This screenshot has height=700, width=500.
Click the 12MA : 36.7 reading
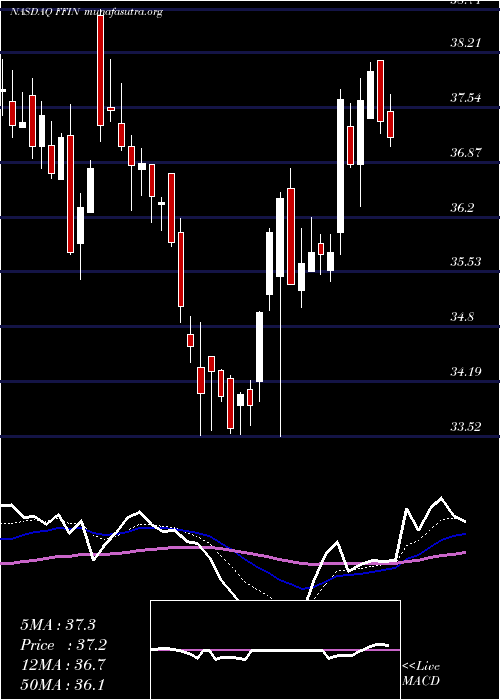pos(63,665)
